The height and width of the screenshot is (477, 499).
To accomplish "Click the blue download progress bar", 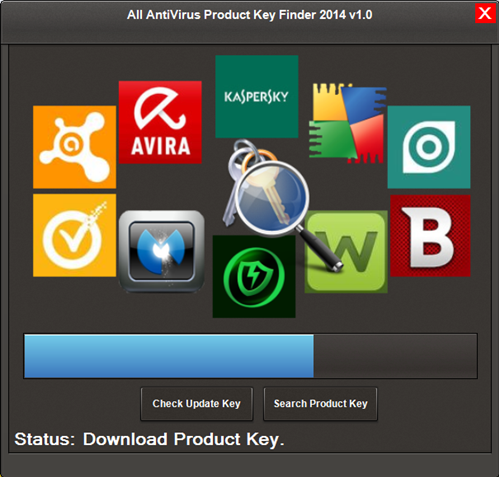I will click(250, 356).
